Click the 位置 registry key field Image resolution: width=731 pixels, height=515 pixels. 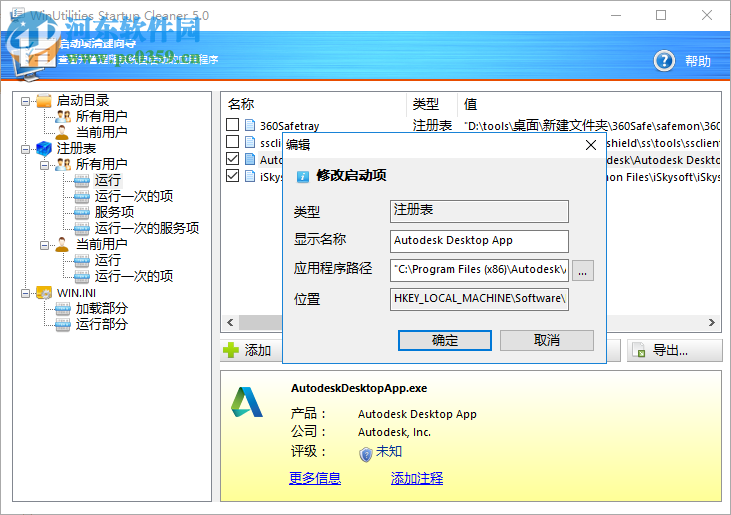coord(479,299)
